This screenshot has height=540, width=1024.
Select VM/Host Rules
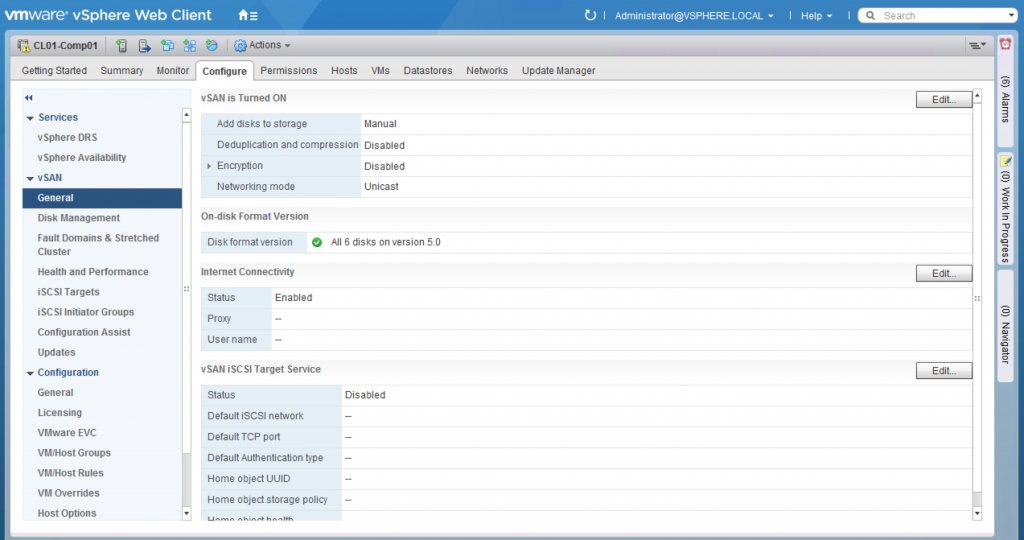71,473
